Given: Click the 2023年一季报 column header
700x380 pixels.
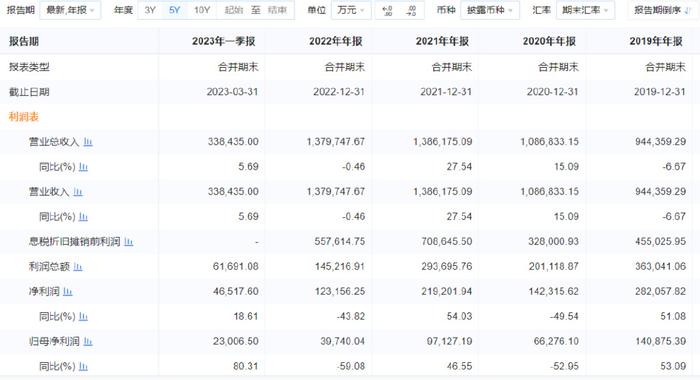Looking at the screenshot, I should point(224,42).
